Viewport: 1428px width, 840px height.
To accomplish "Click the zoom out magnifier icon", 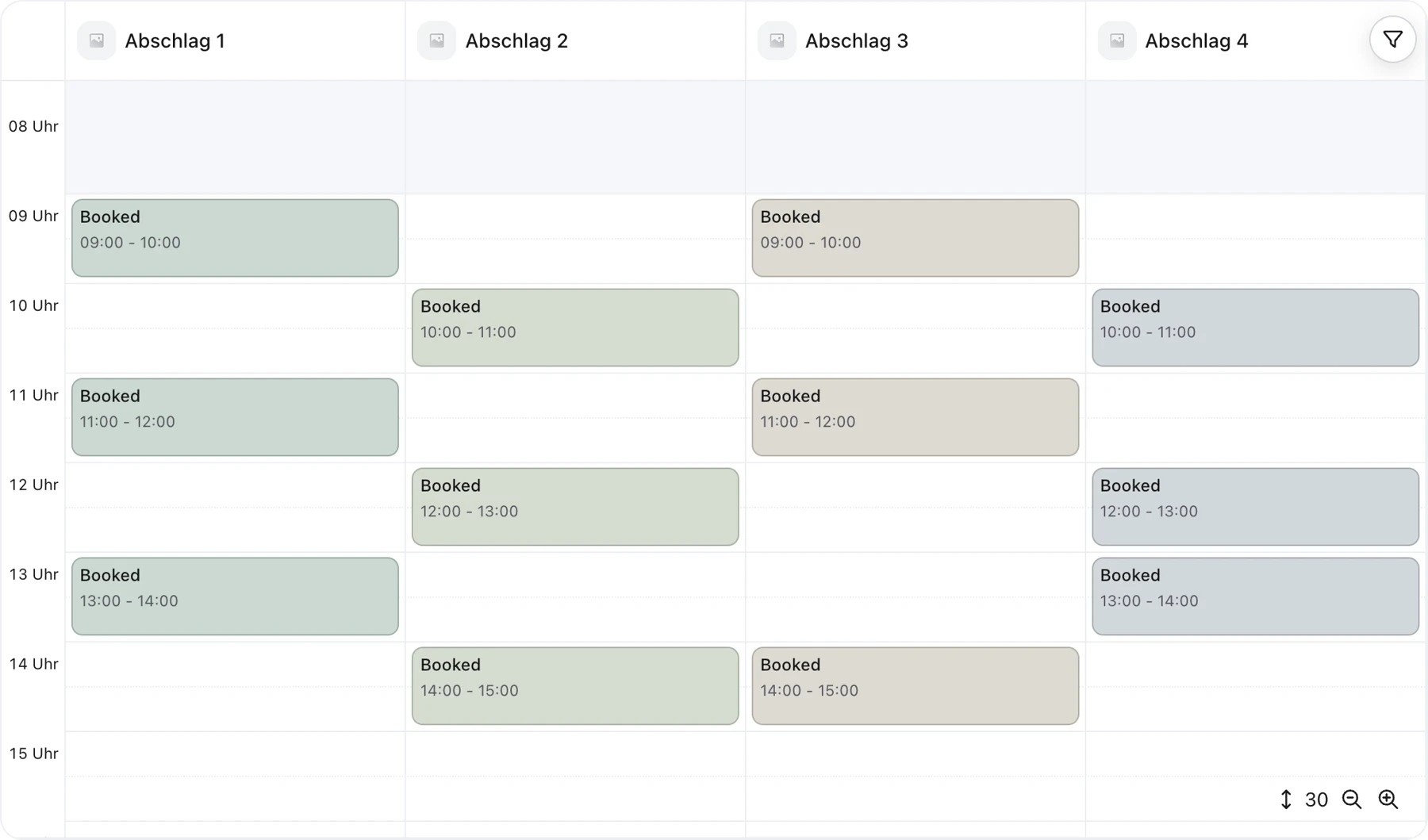I will coord(1352,800).
